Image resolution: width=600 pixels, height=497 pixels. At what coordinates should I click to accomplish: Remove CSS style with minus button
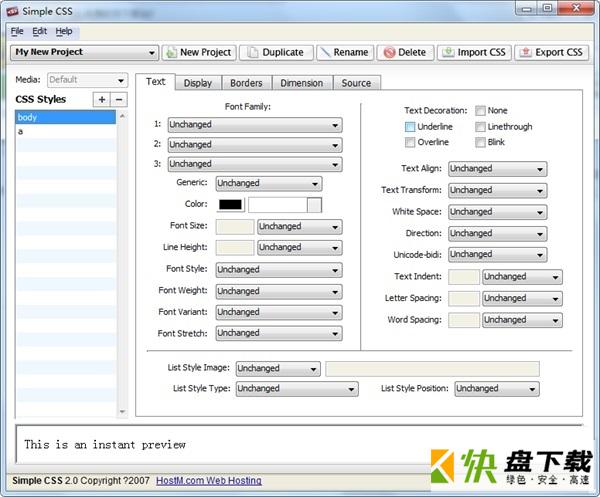point(119,99)
